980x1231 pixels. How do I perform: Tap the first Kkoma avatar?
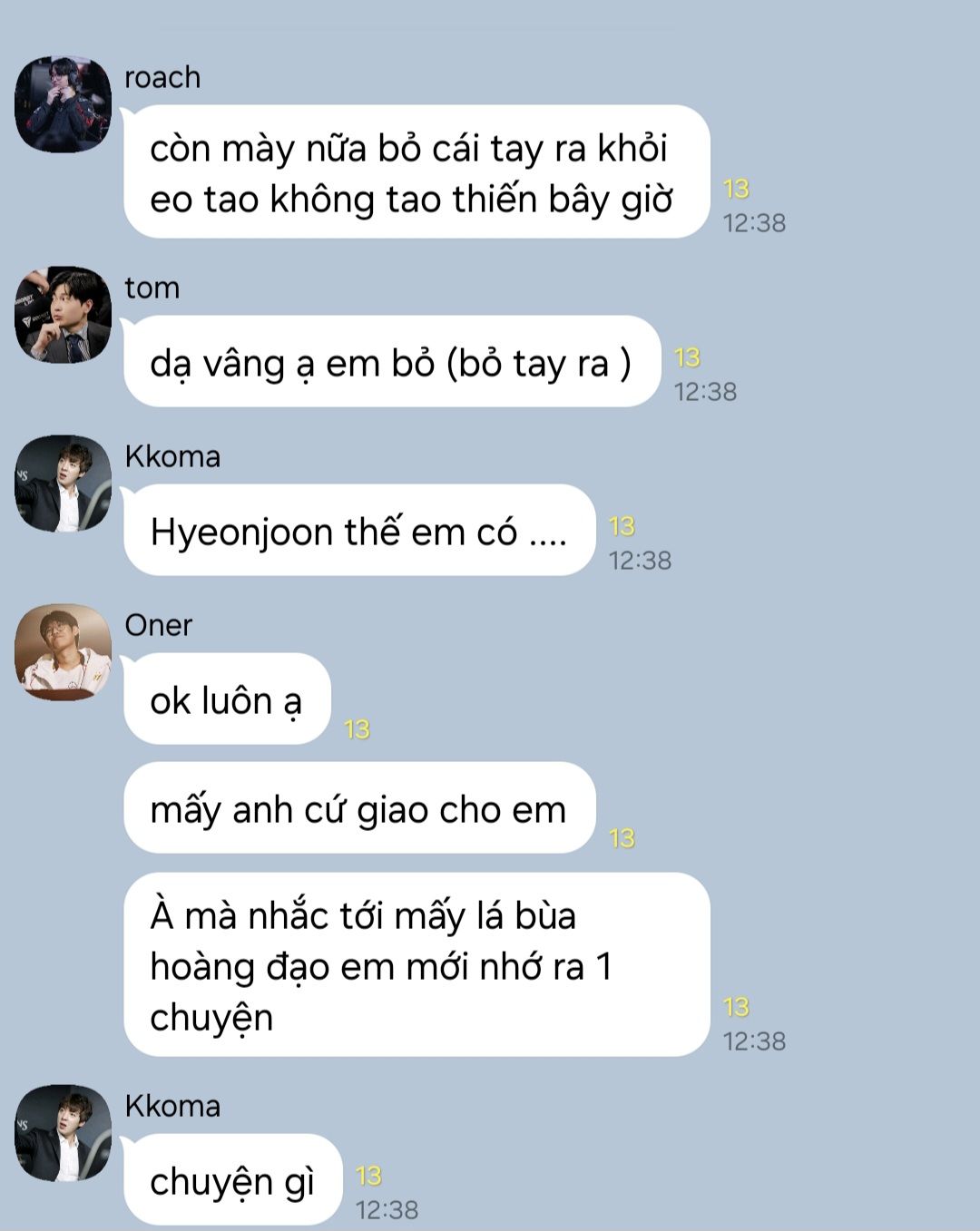(63, 484)
